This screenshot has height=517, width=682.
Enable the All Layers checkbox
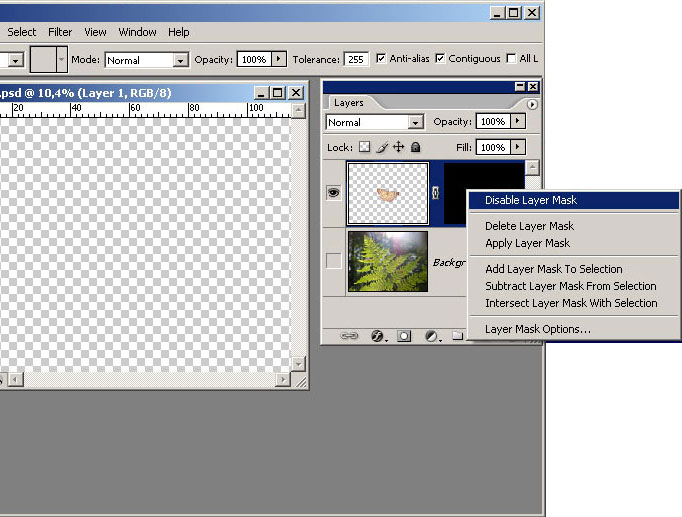[x=512, y=58]
